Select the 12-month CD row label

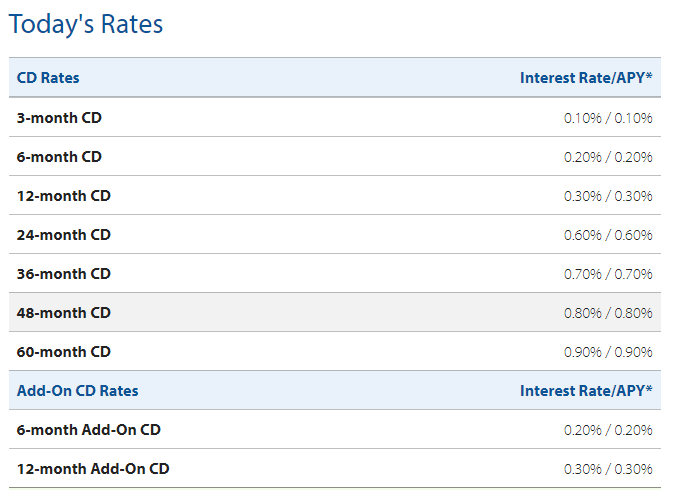64,196
